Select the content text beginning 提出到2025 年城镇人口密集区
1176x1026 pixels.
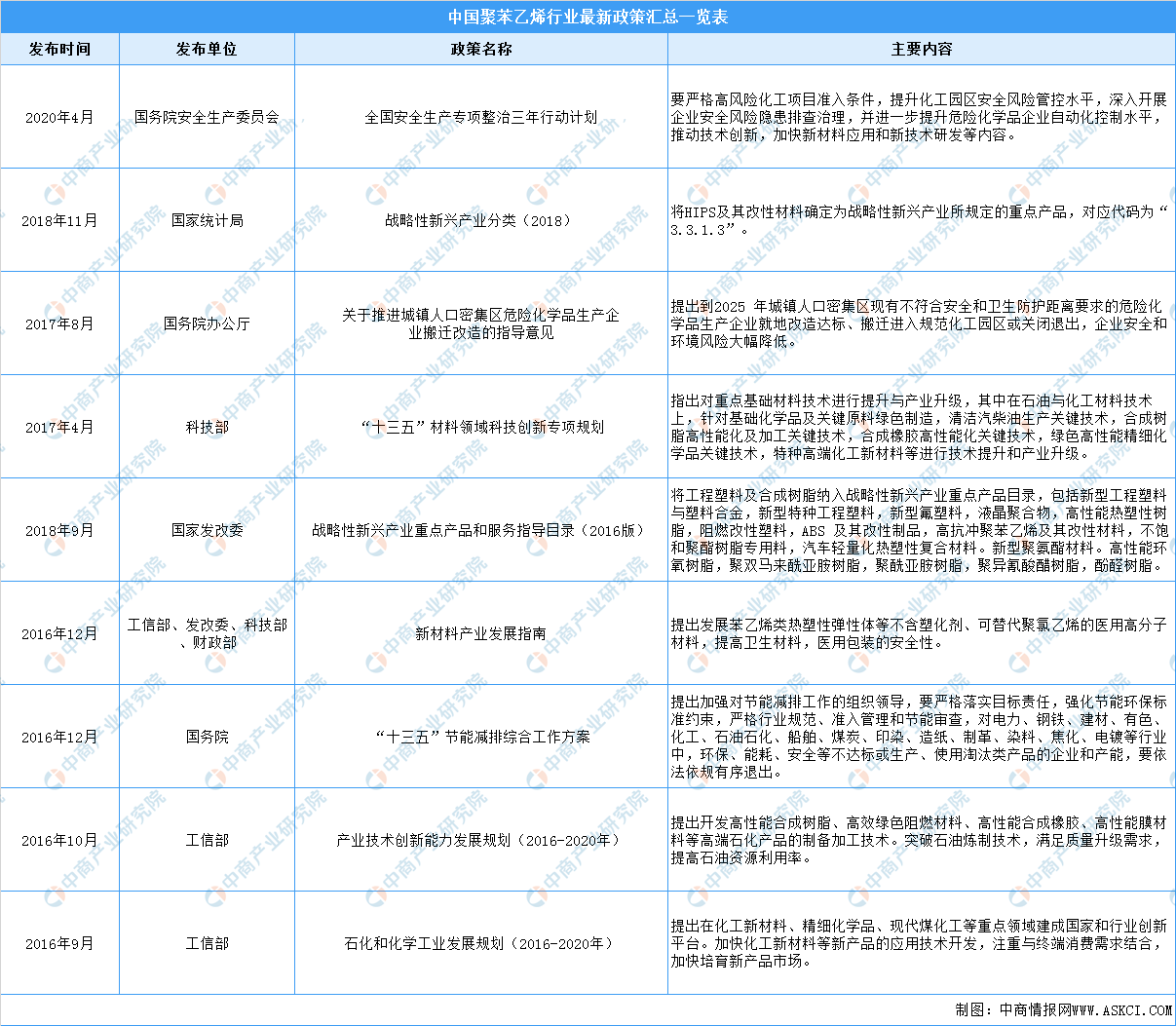919,323
